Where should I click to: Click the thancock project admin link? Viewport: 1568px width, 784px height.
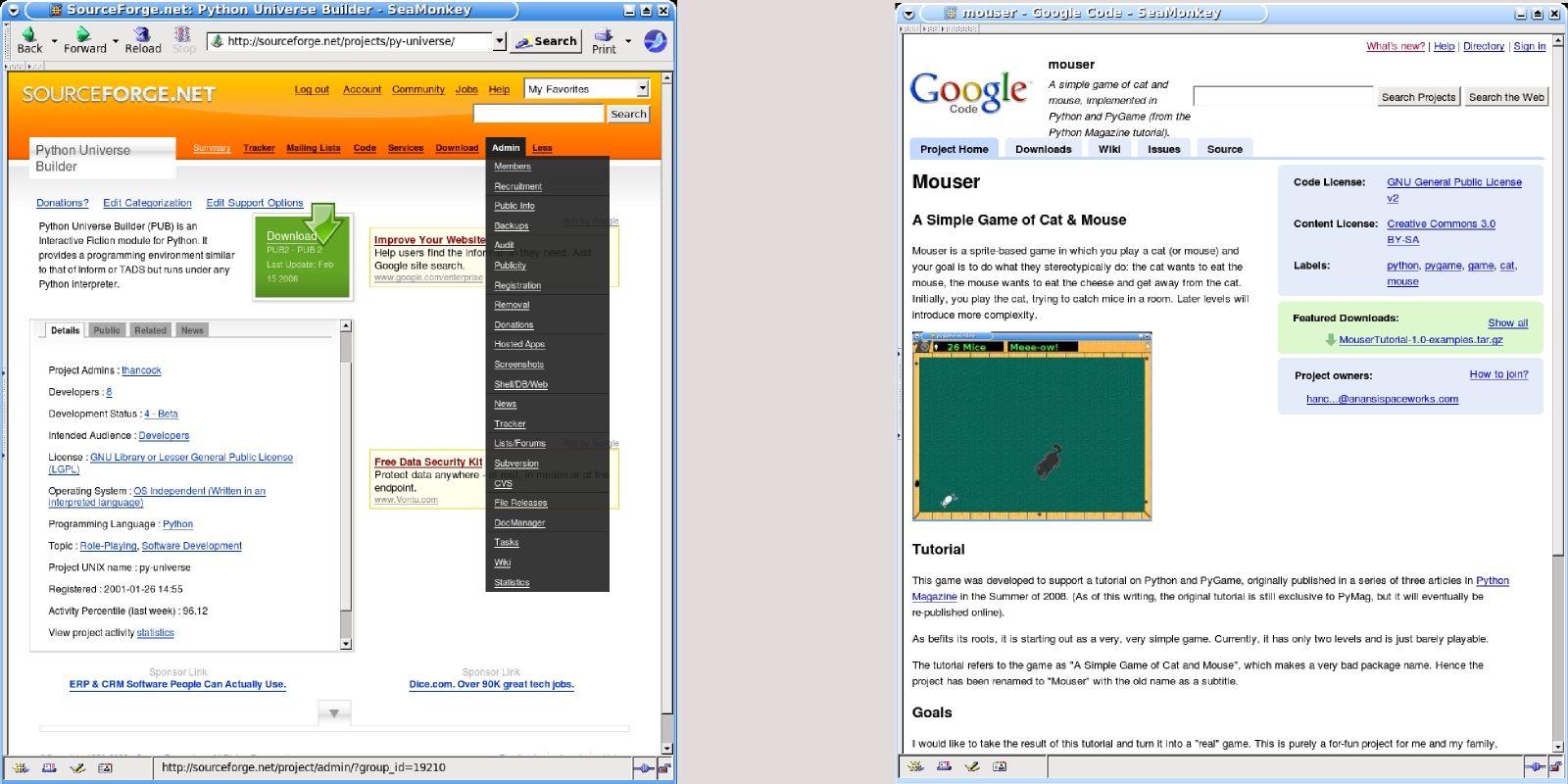141,370
